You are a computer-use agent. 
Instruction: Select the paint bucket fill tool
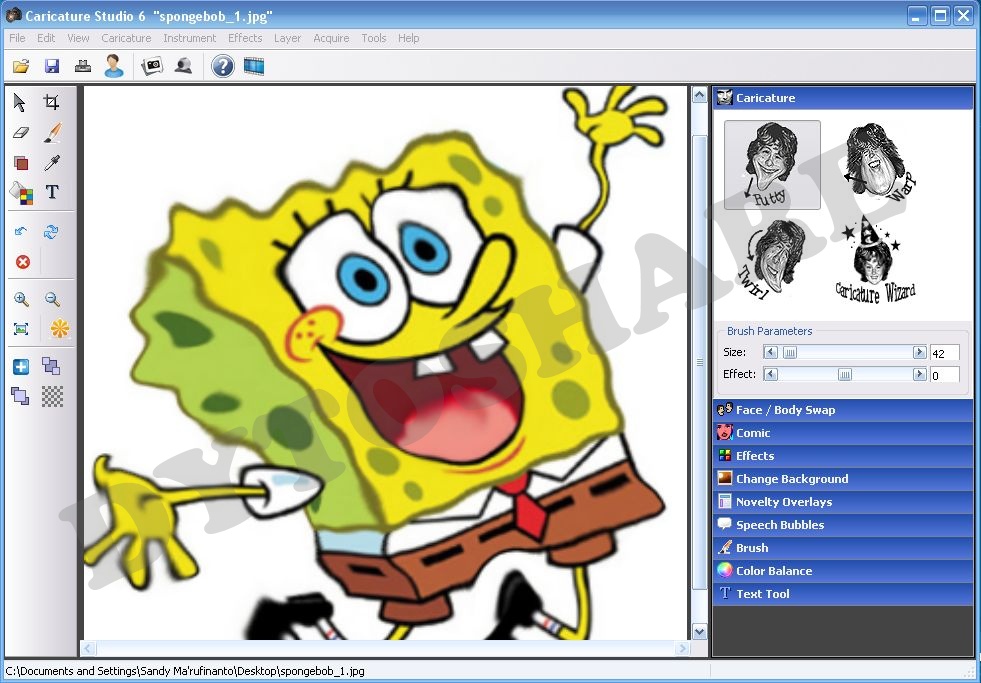click(x=21, y=193)
